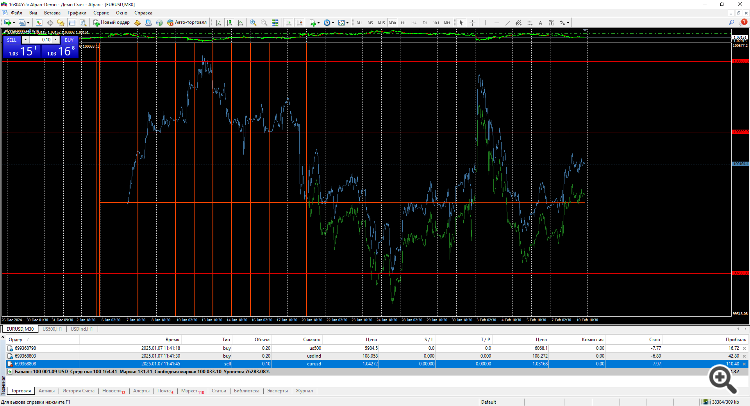Click the search icon in the toolbar
This screenshot has width=750, height=406.
[731, 22]
